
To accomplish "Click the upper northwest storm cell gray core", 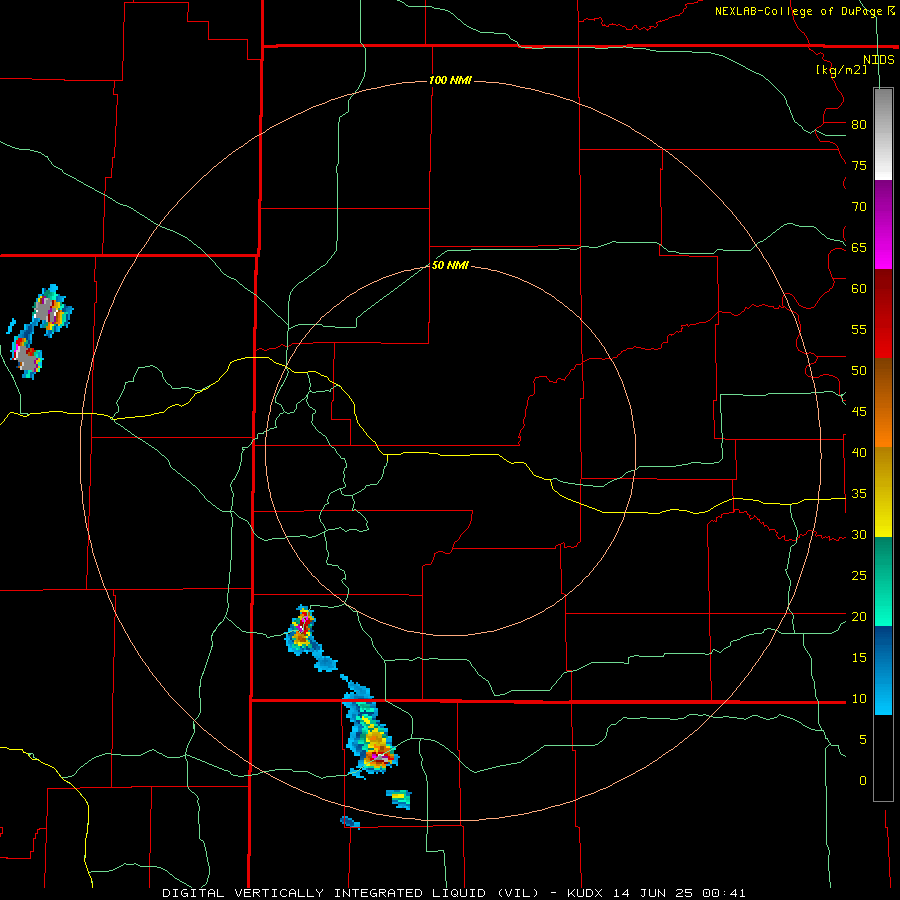I will pyautogui.click(x=44, y=311).
